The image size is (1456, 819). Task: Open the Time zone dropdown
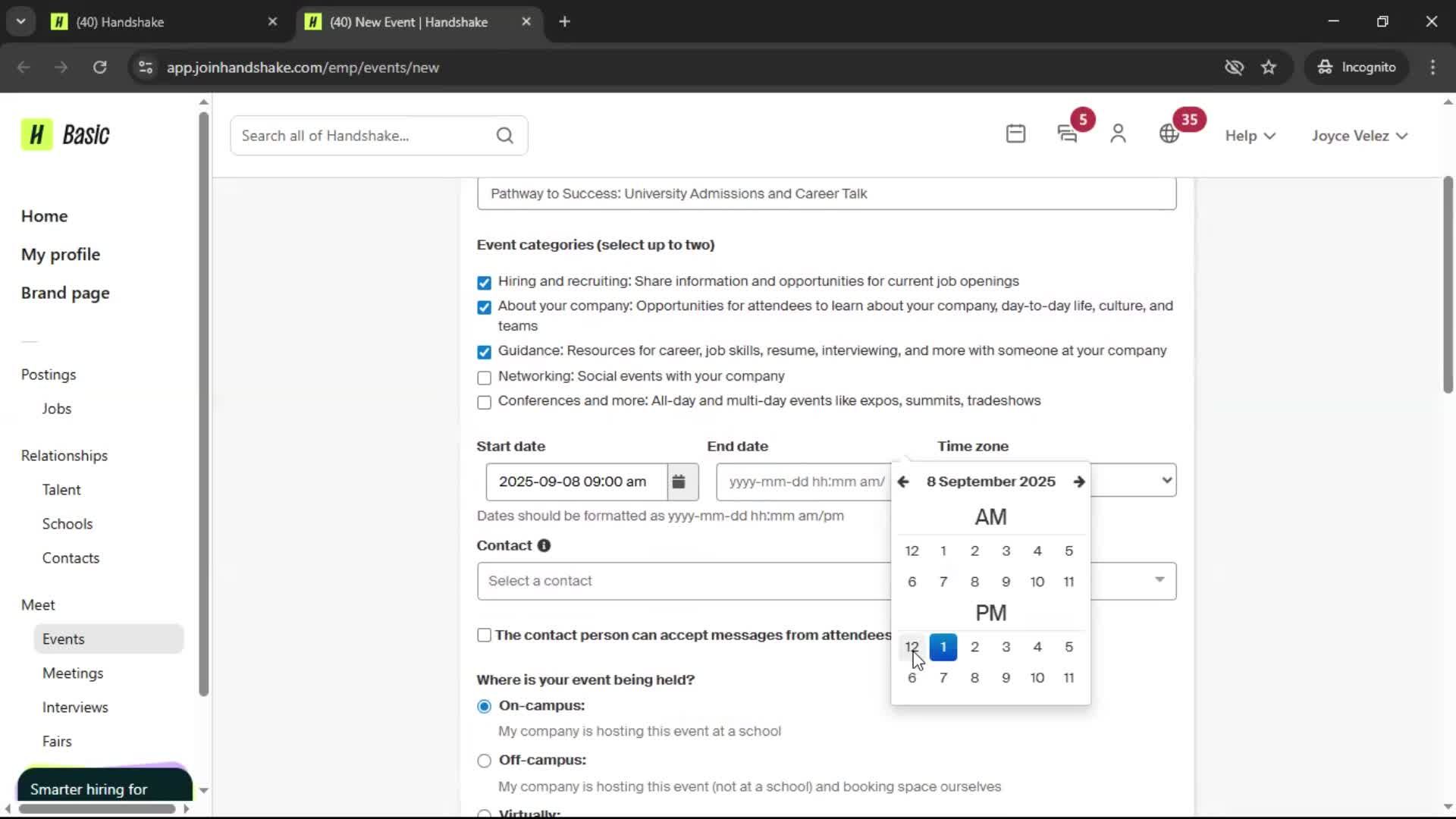(x=1134, y=480)
